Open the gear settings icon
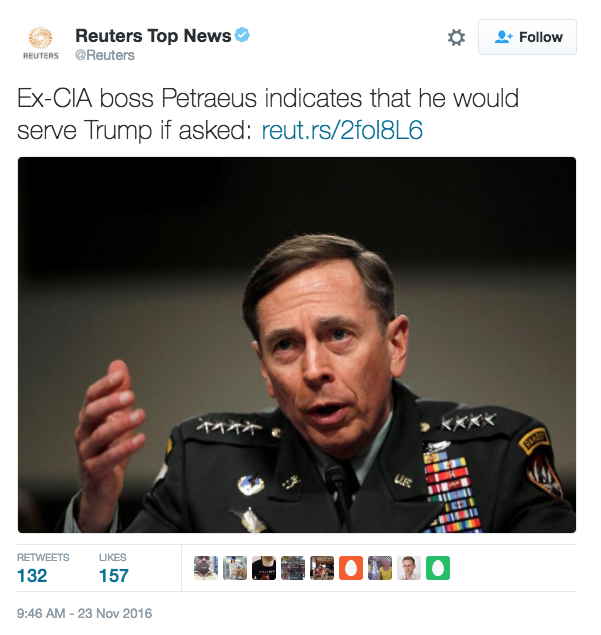This screenshot has width=601, height=635. coord(456,38)
